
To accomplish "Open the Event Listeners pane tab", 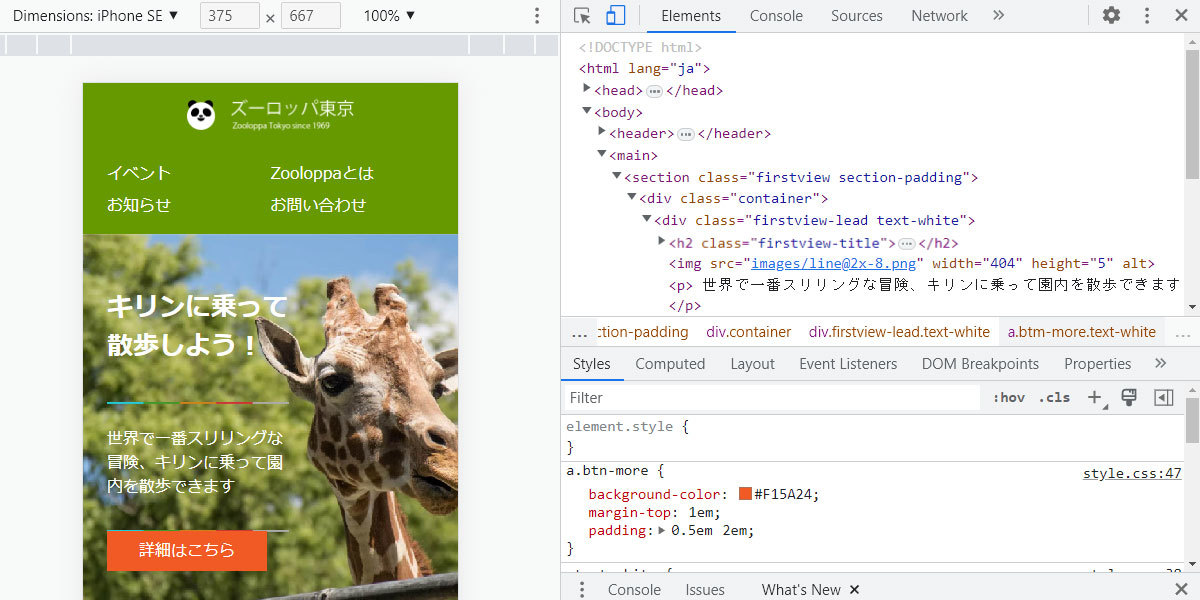I will 848,364.
